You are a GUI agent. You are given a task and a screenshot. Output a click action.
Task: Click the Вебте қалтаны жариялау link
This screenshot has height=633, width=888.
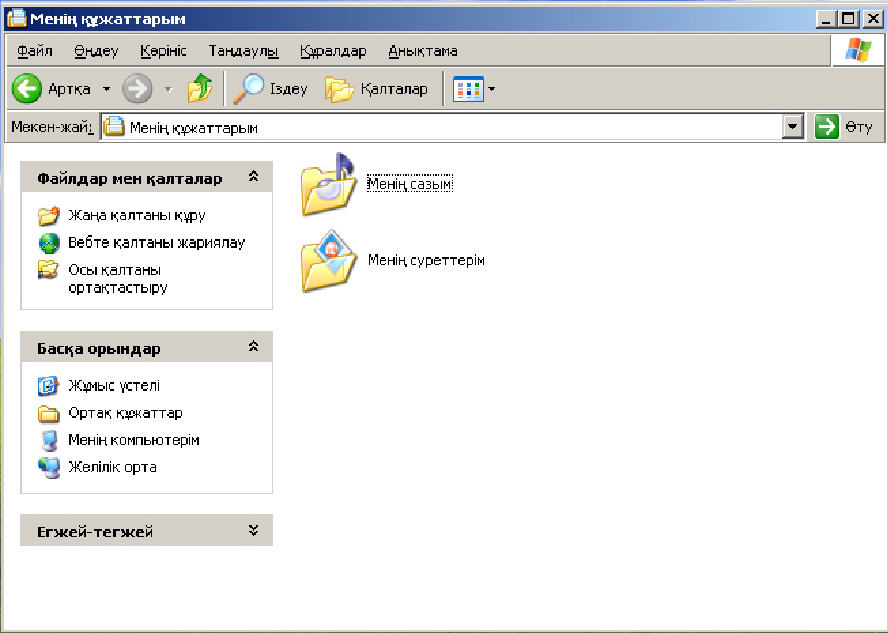tap(157, 243)
